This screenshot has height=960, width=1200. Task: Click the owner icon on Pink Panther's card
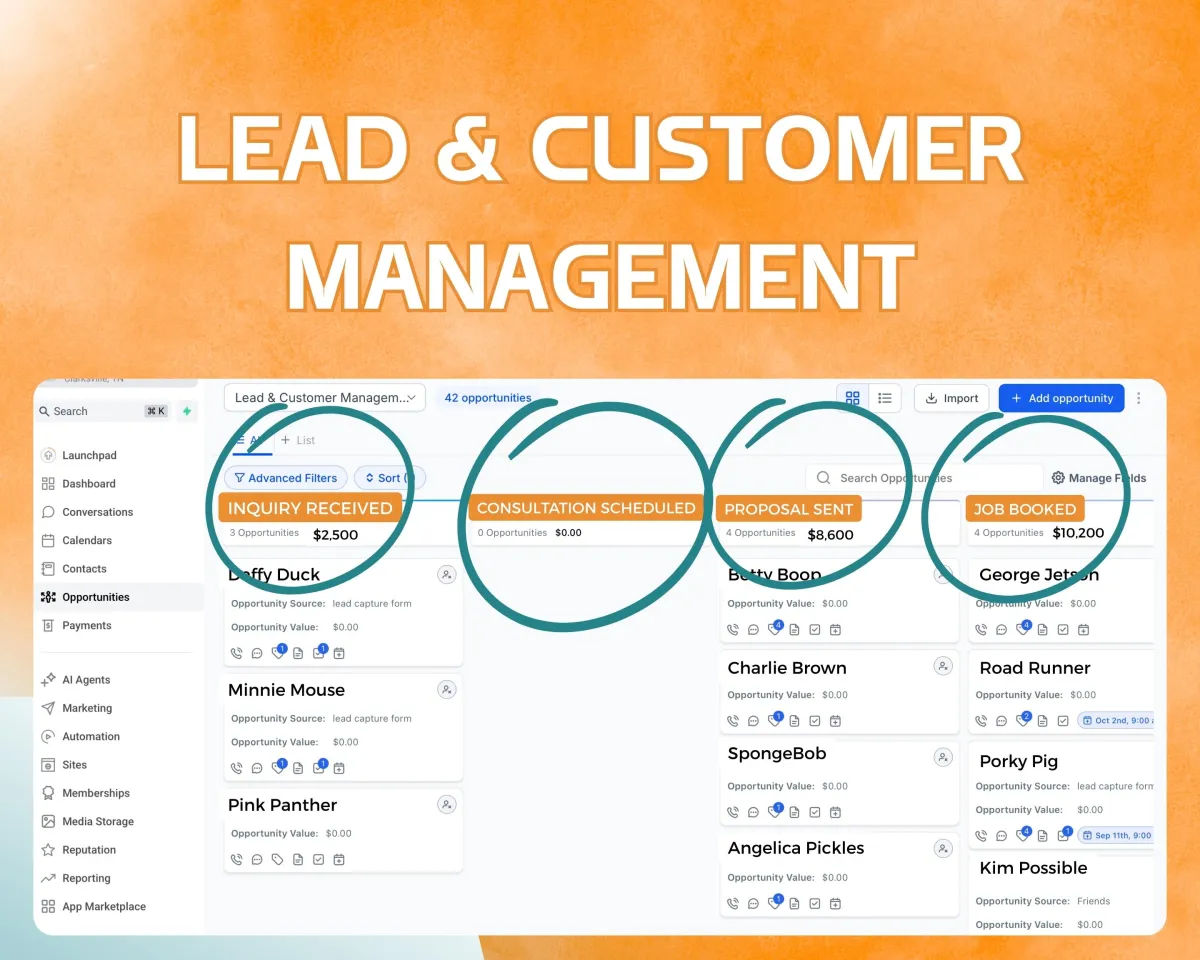(x=447, y=804)
